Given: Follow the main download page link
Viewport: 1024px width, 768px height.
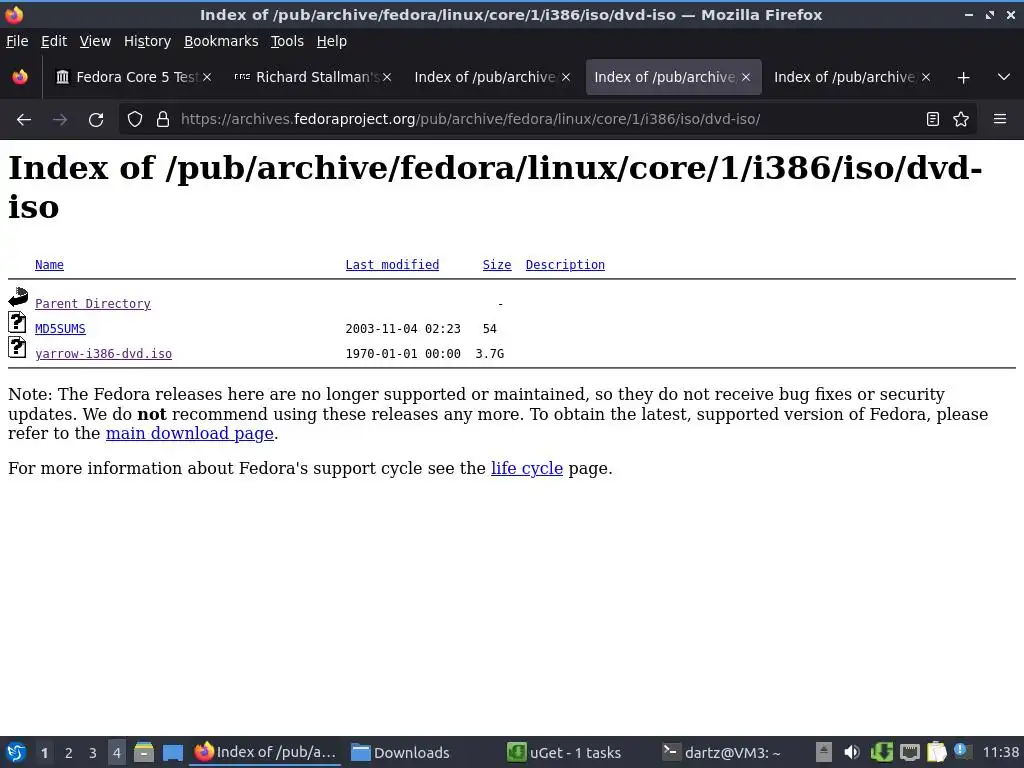Looking at the screenshot, I should click(x=189, y=434).
